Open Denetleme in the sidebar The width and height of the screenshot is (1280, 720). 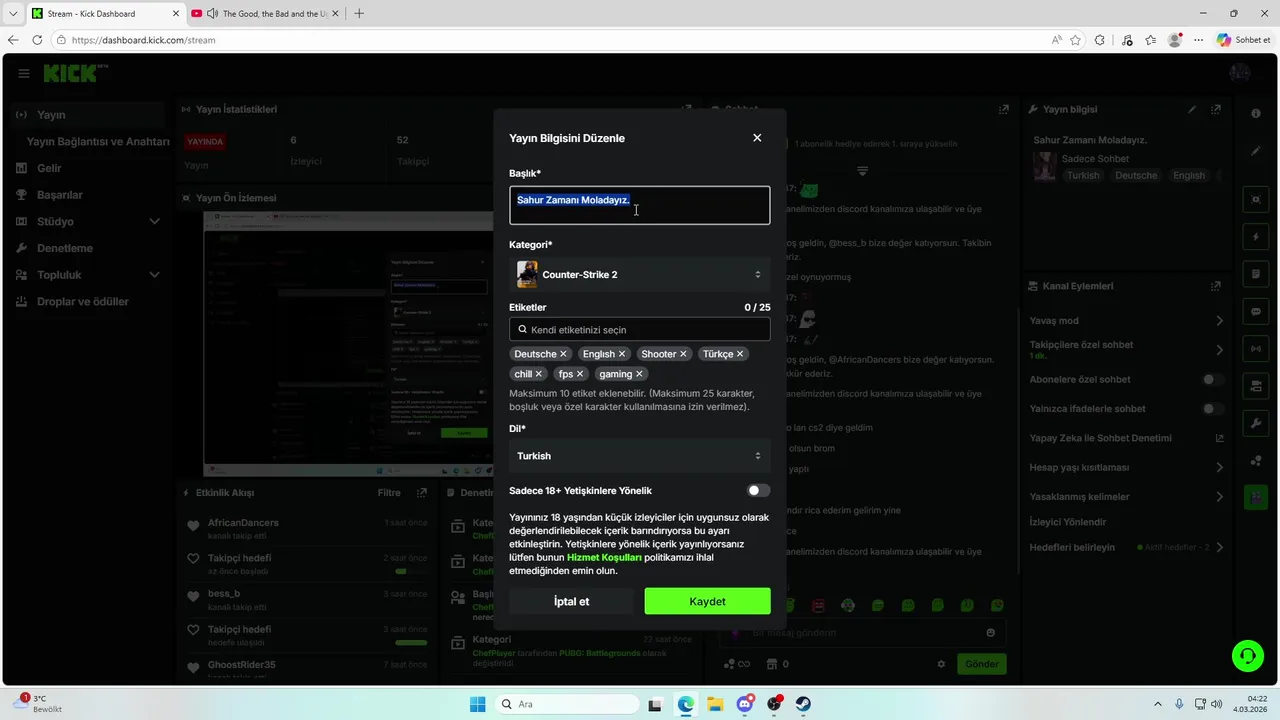(x=65, y=248)
